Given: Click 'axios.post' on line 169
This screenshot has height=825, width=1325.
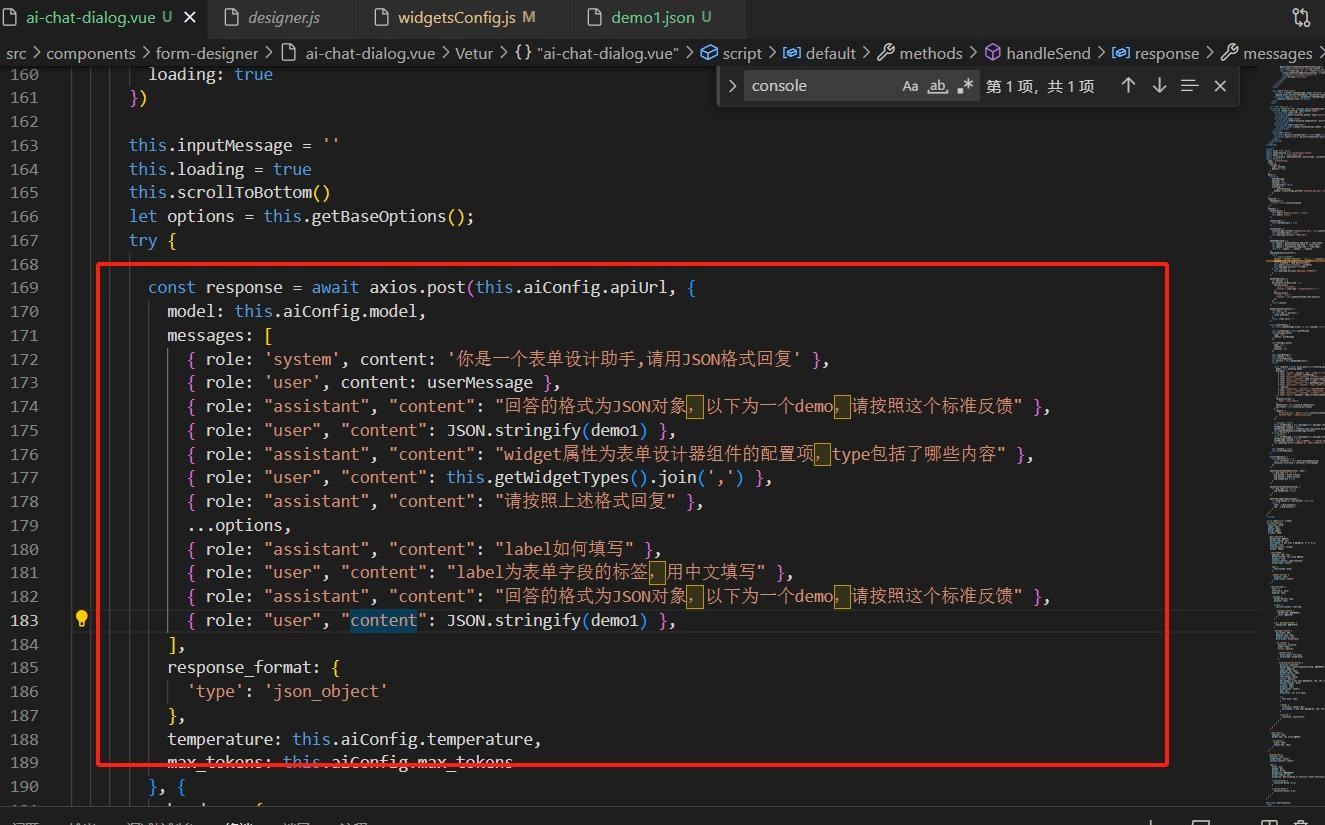Looking at the screenshot, I should [x=418, y=287].
